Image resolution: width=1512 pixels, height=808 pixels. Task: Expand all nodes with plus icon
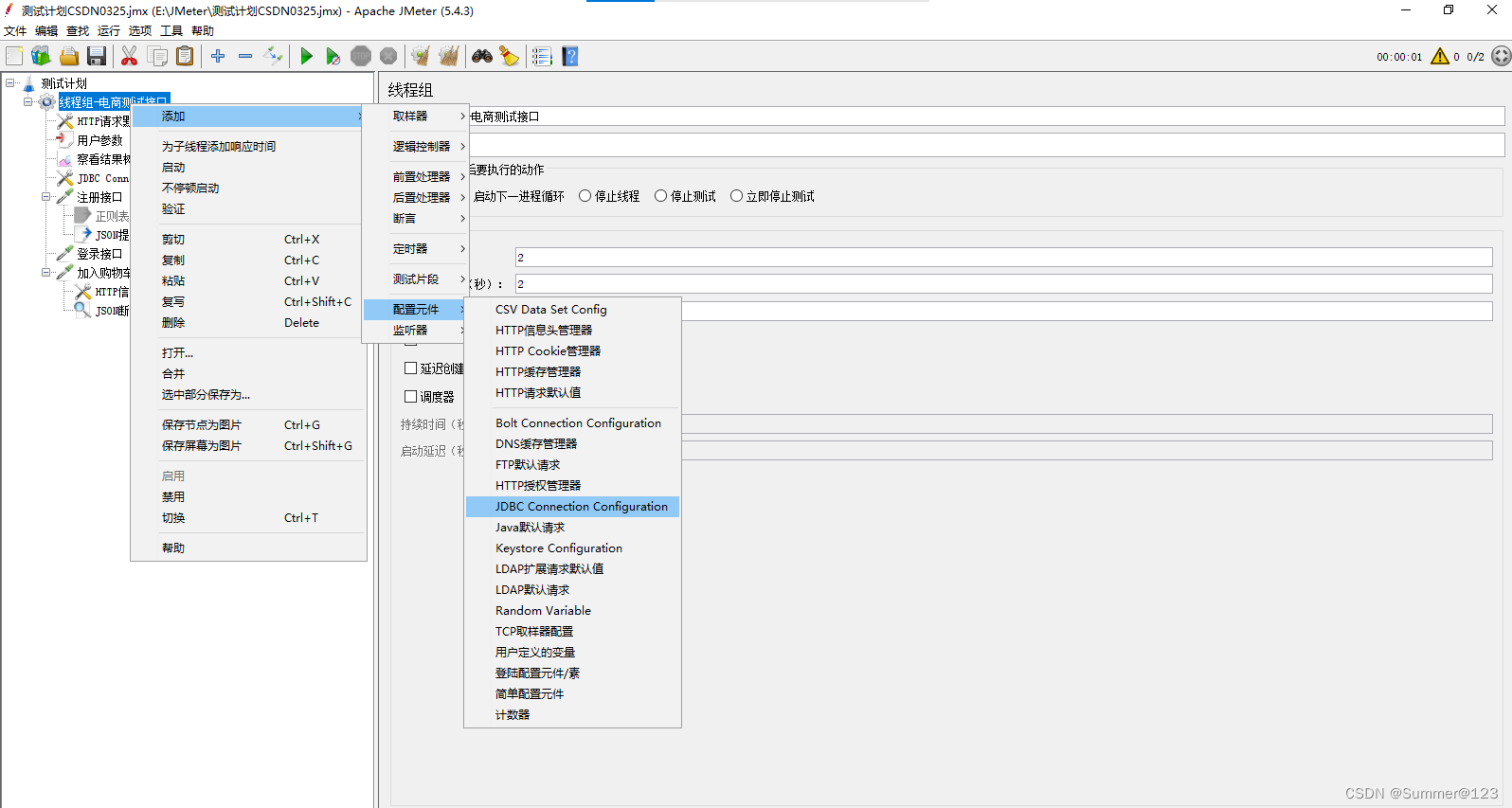[x=218, y=57]
